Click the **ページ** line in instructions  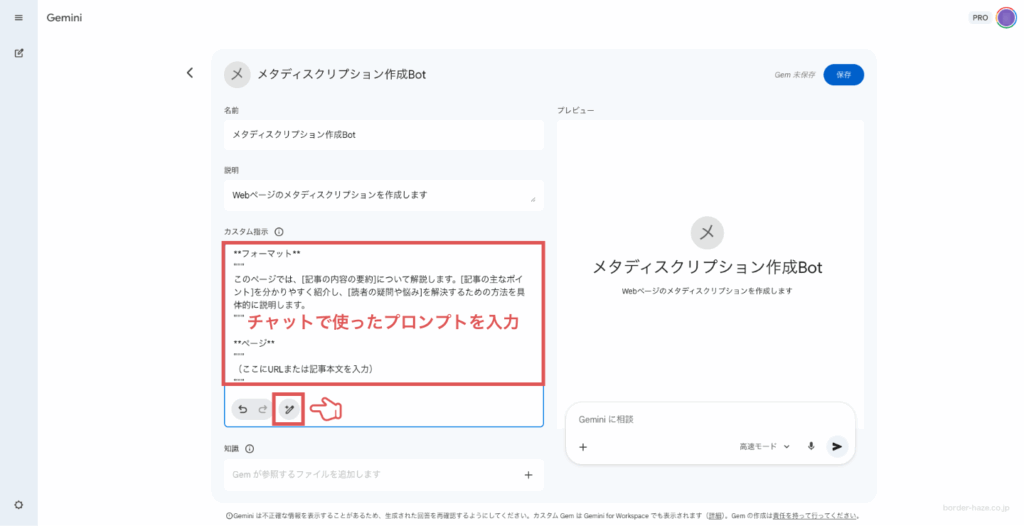(254, 344)
